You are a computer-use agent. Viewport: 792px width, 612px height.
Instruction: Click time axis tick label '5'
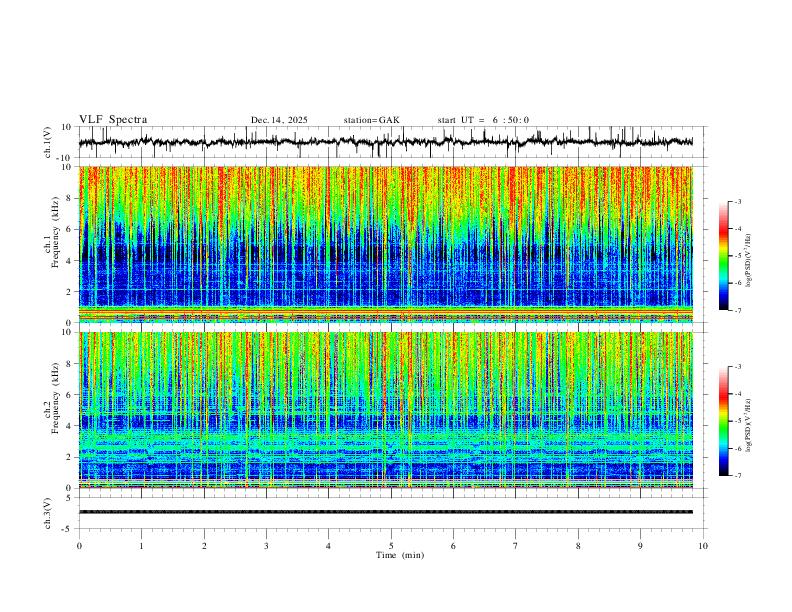(391, 546)
